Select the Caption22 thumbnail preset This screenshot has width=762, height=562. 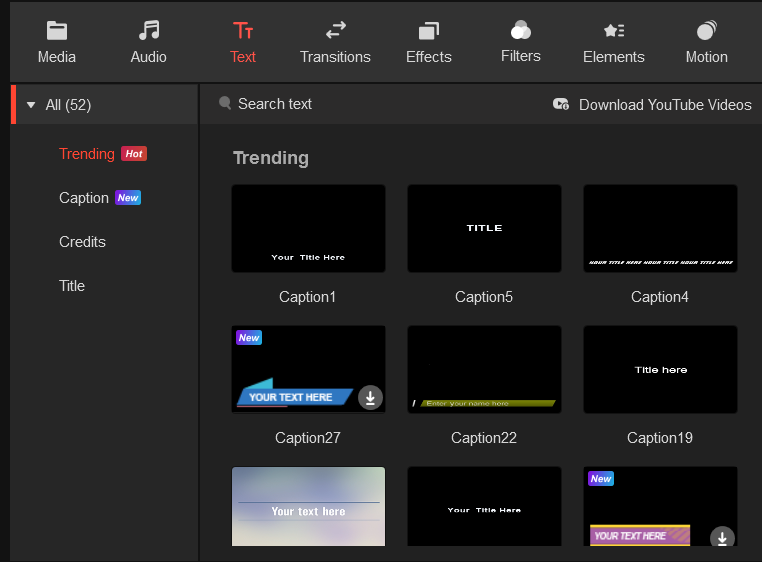pyautogui.click(x=484, y=370)
